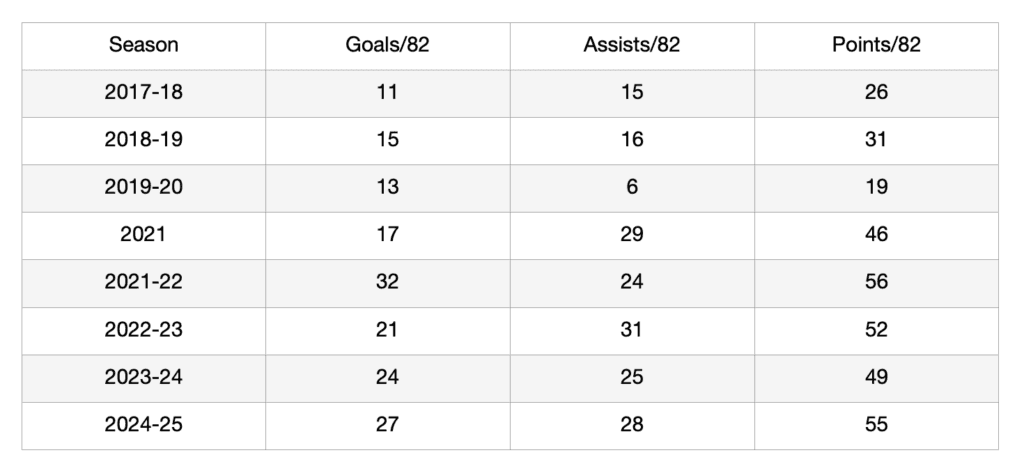Select the 2022-23 assists value of 31
The image size is (1024, 471).
tap(632, 330)
